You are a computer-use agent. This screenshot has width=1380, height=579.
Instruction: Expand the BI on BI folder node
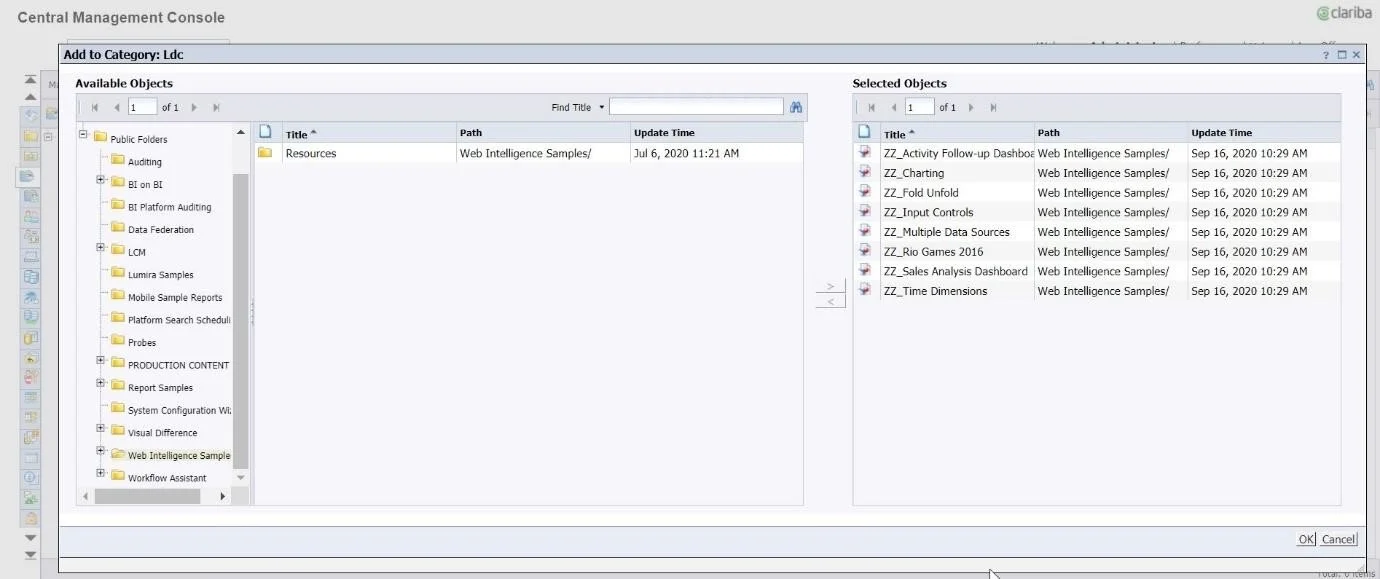(x=99, y=180)
